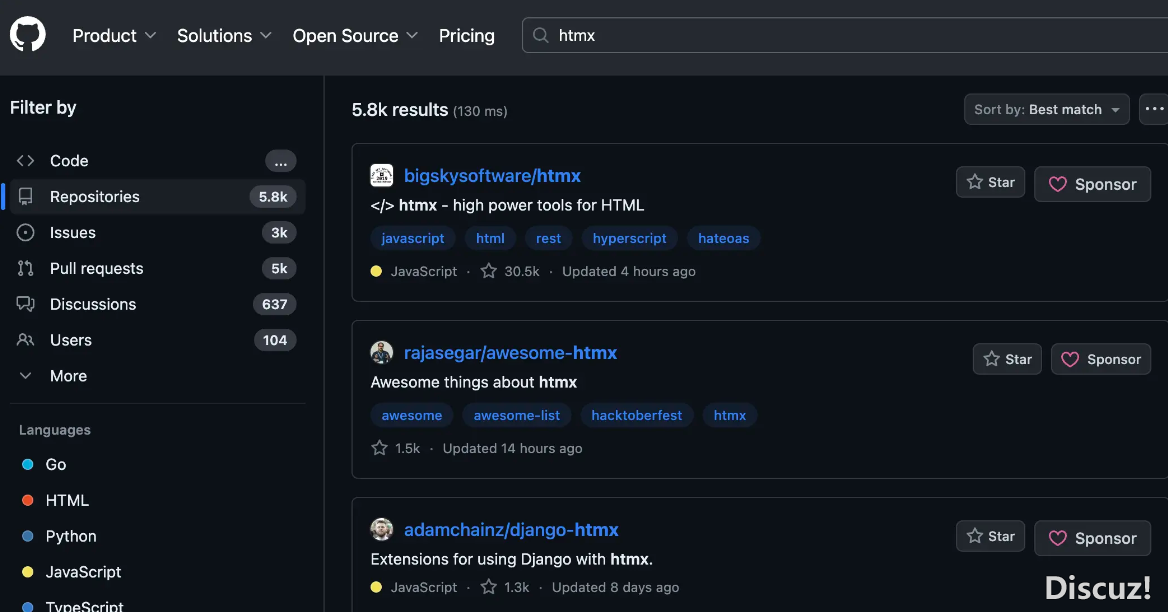
Task: Star the bigskysoftware/htmx repository
Action: 991,182
